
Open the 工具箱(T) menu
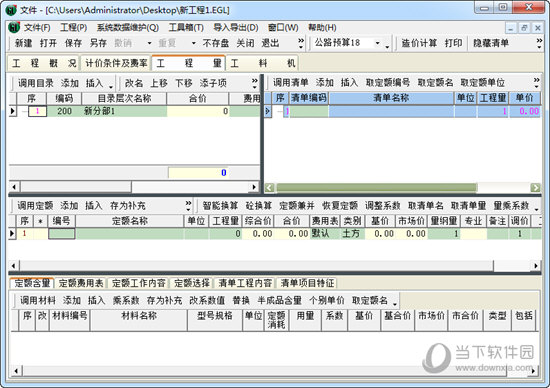tap(186, 27)
